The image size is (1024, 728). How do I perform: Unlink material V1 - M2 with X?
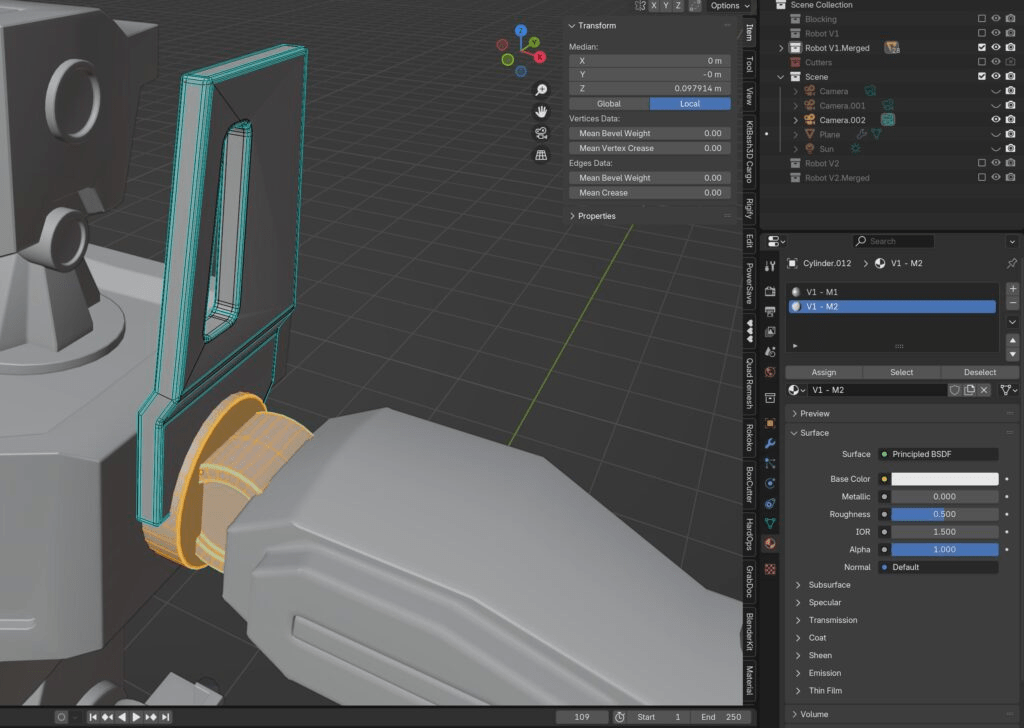click(x=984, y=390)
